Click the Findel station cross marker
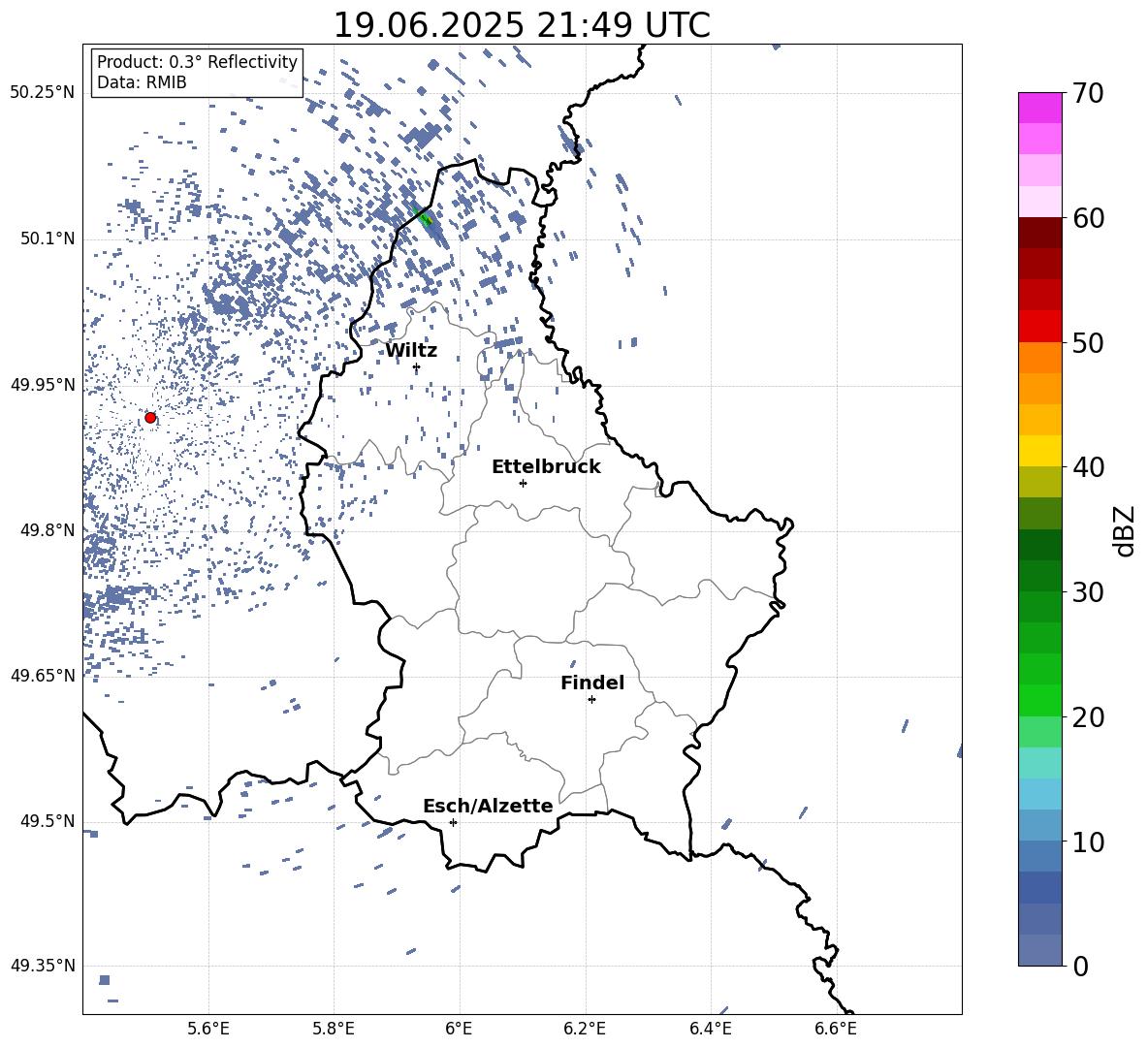The width and height of the screenshot is (1148, 1048). 591,700
